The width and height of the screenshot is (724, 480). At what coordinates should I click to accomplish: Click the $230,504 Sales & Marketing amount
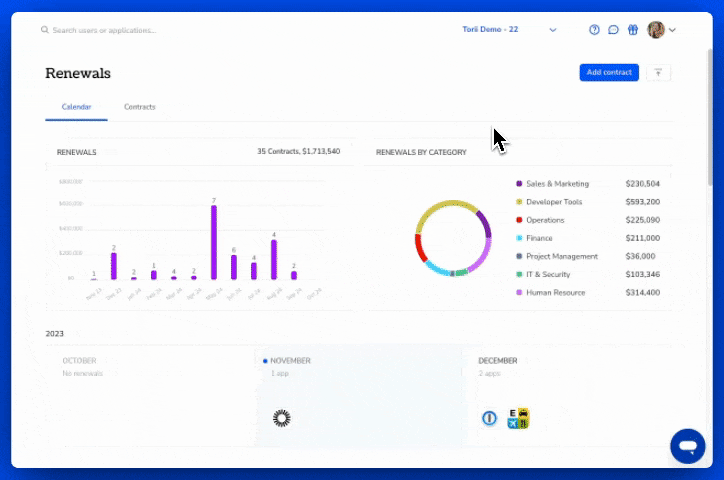[x=643, y=184]
